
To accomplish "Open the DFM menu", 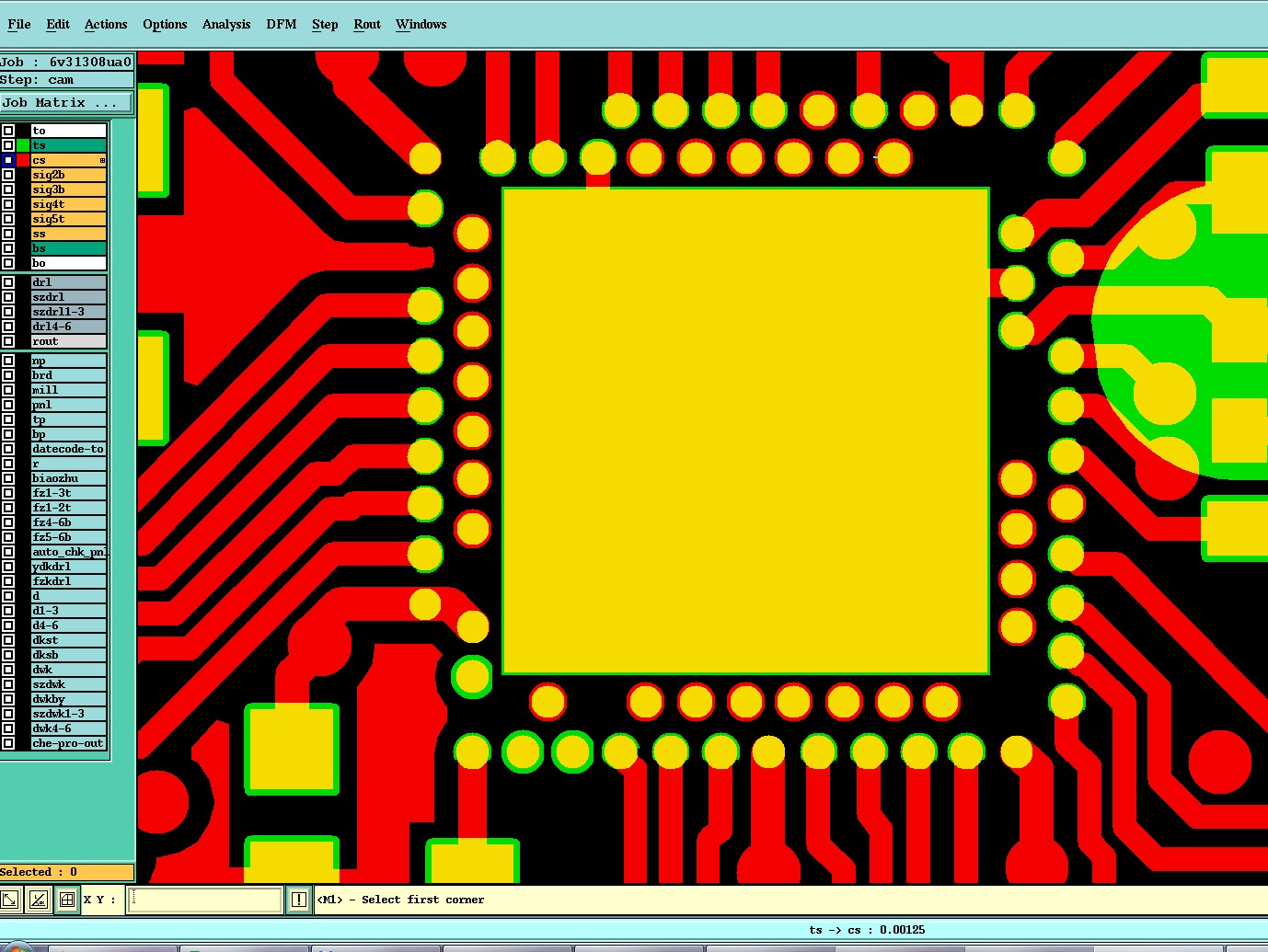I will click(x=282, y=24).
